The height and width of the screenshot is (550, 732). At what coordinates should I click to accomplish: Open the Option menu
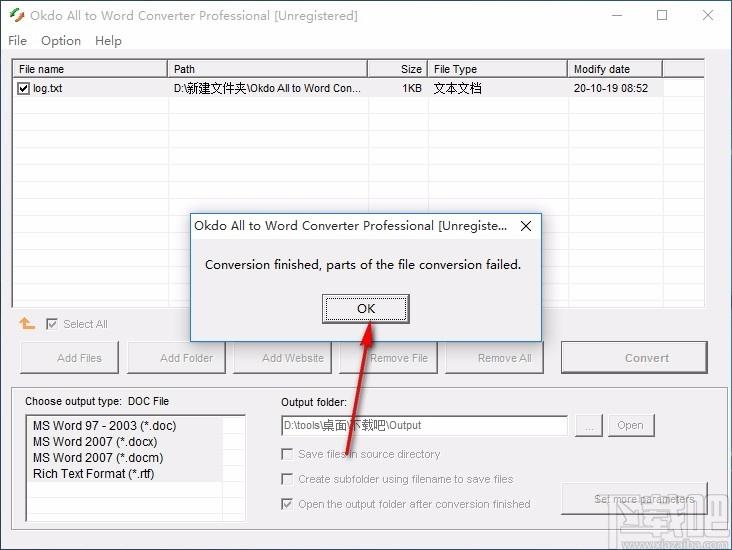pos(61,41)
